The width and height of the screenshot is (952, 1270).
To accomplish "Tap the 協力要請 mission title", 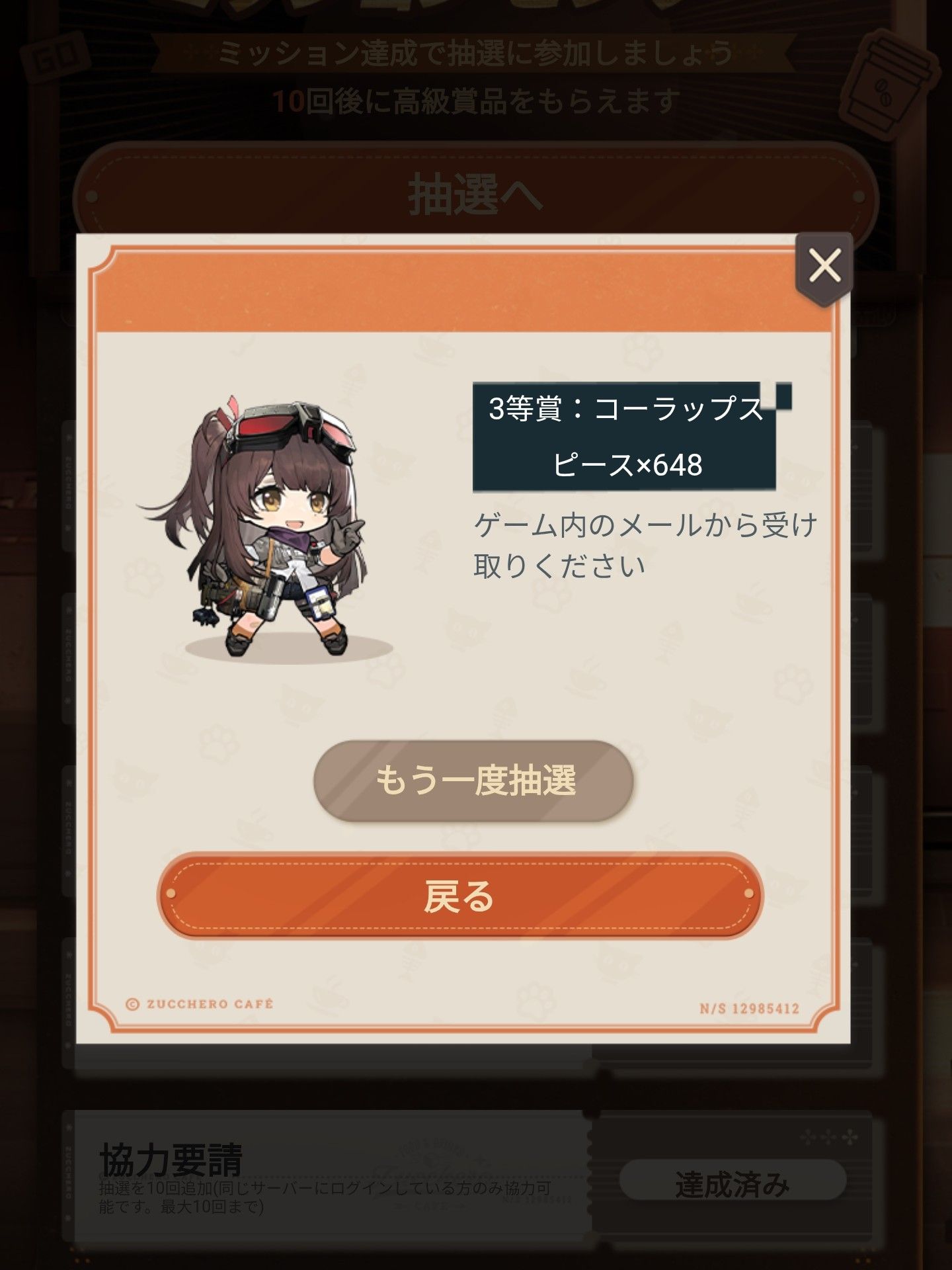I will coord(171,1160).
